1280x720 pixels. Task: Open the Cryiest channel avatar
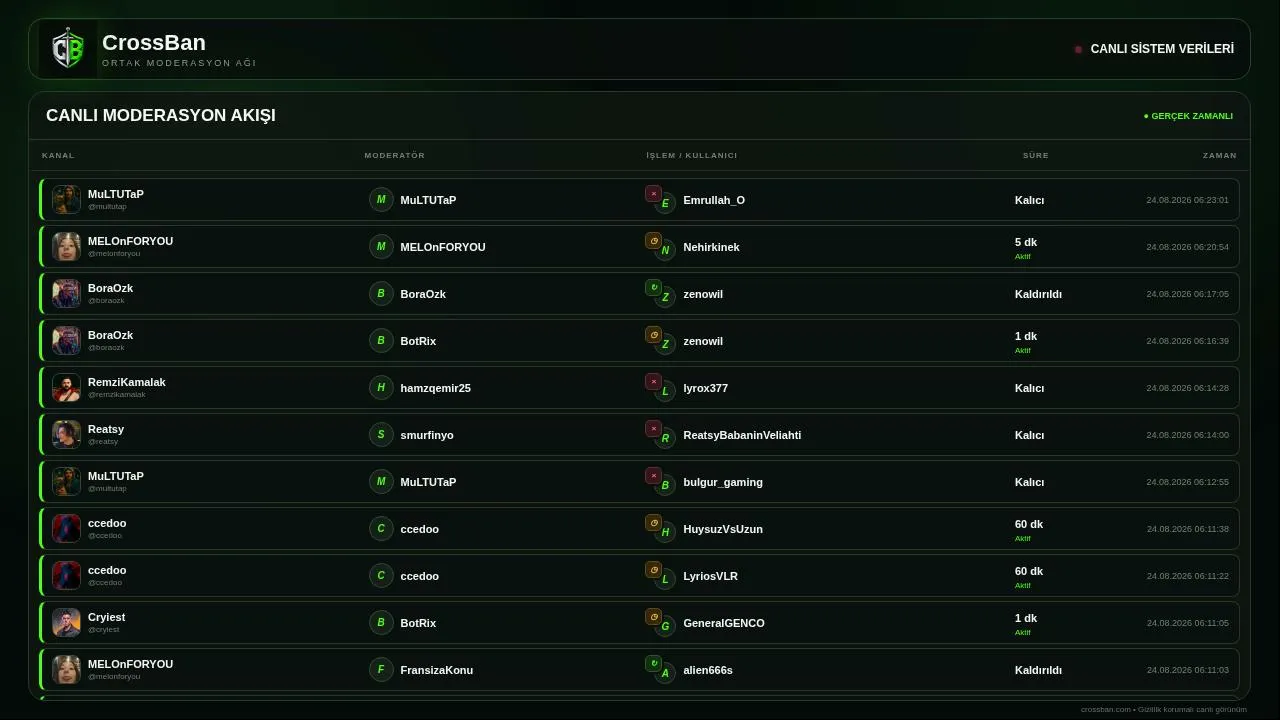coord(66,623)
